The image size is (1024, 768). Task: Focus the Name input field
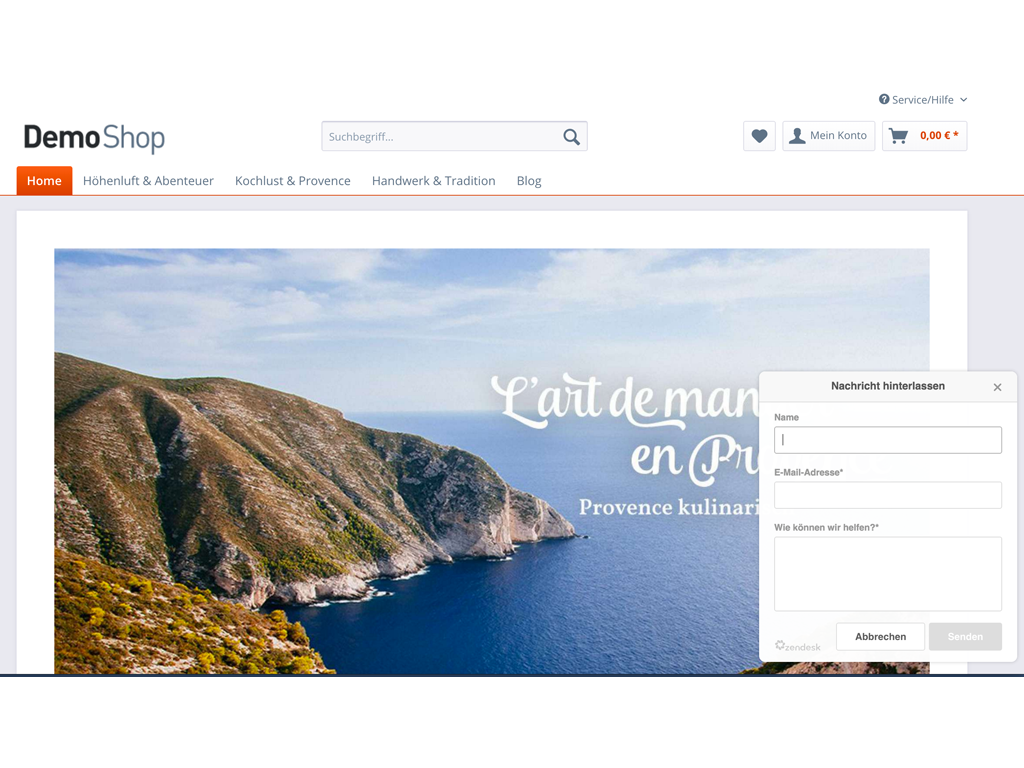pyautogui.click(x=887, y=440)
